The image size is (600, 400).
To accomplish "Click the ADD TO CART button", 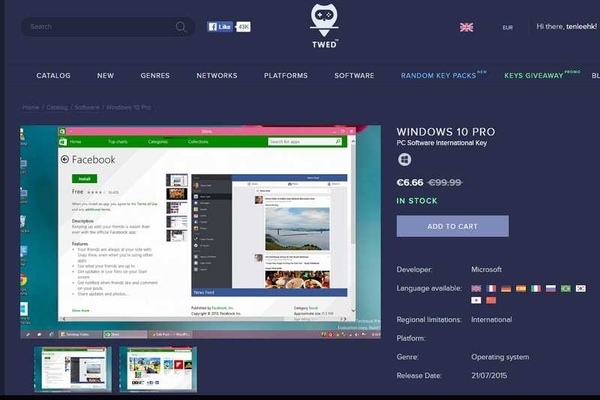I will point(453,226).
